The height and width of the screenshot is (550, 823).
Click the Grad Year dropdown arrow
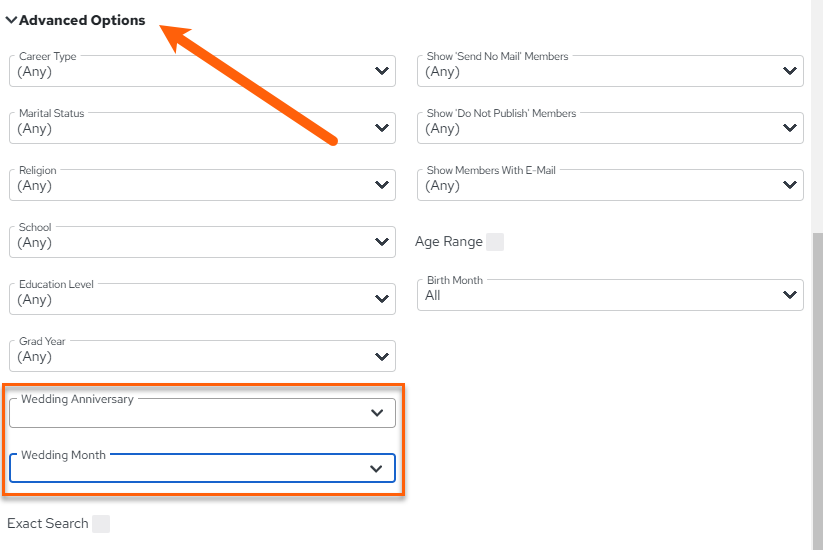(x=382, y=356)
